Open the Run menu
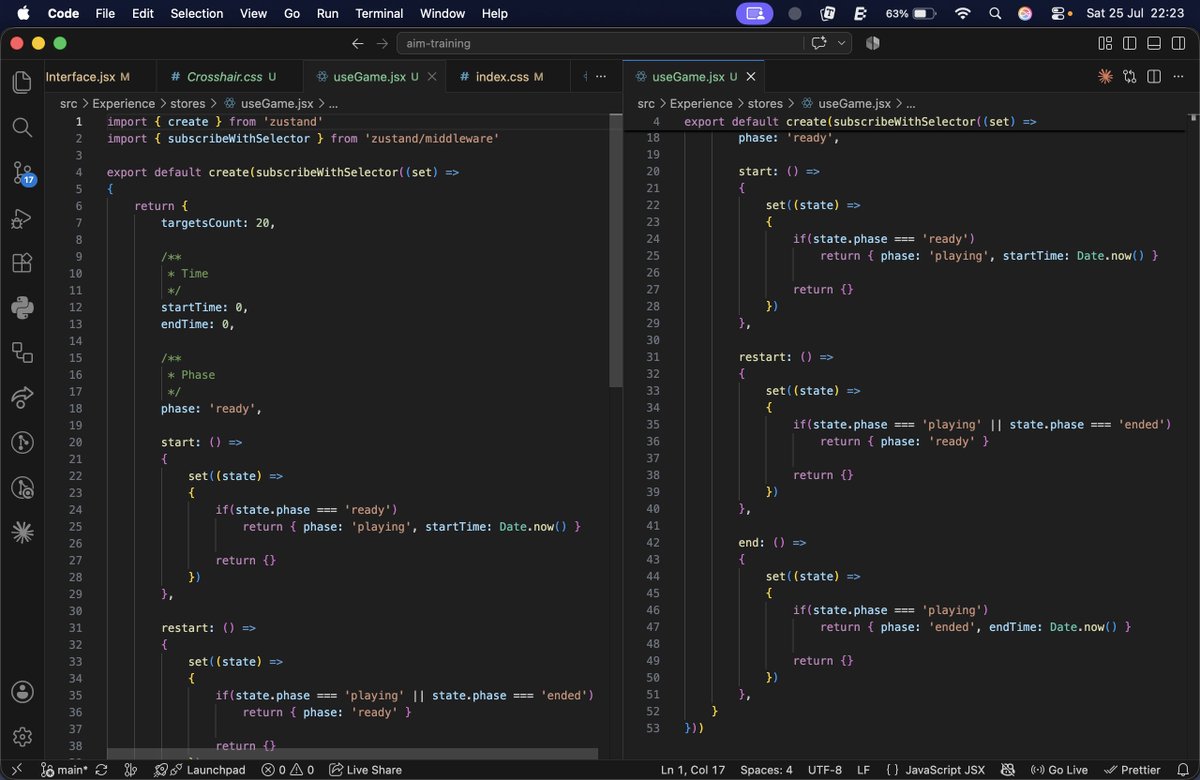The width and height of the screenshot is (1200, 780). [327, 13]
